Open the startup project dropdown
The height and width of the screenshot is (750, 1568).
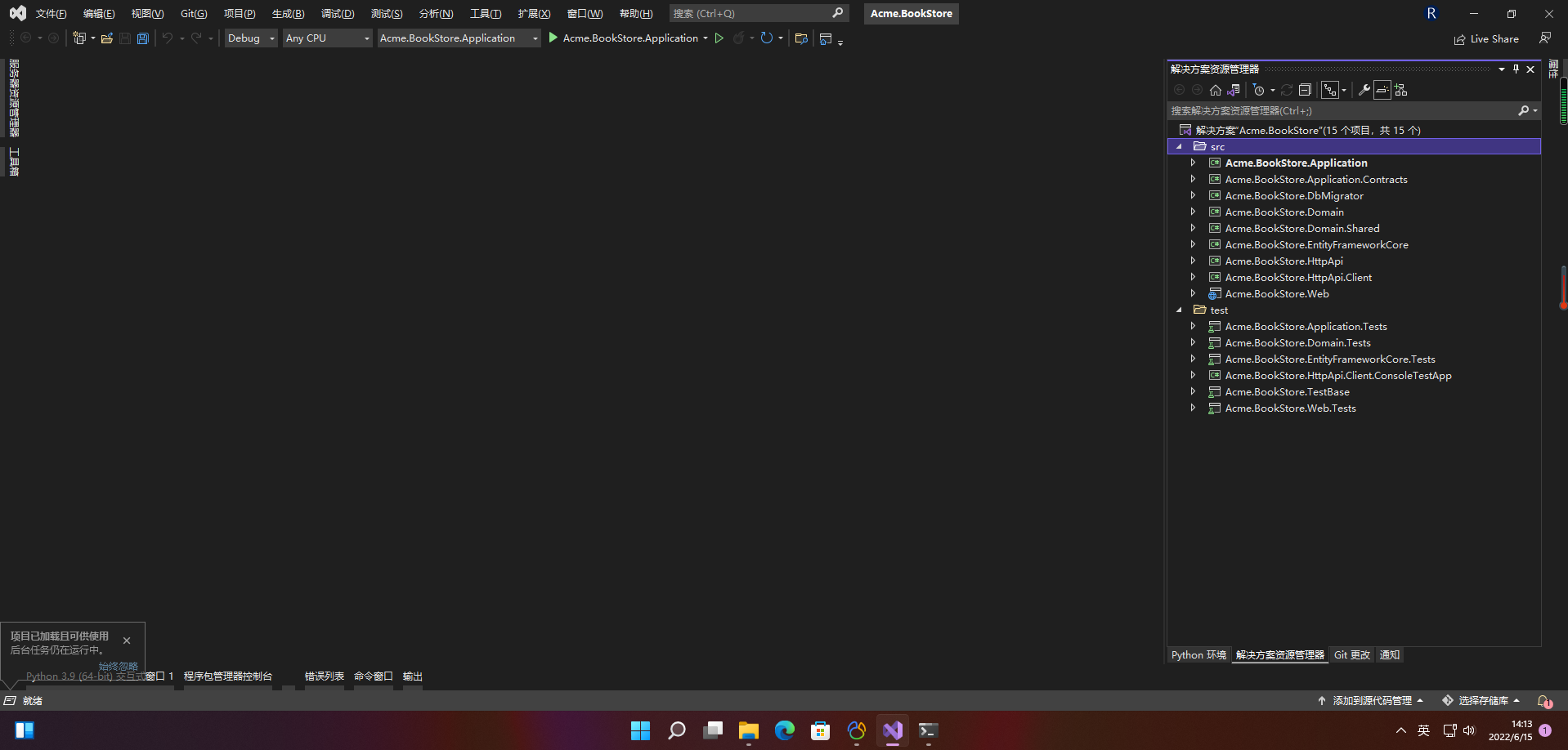pyautogui.click(x=459, y=38)
